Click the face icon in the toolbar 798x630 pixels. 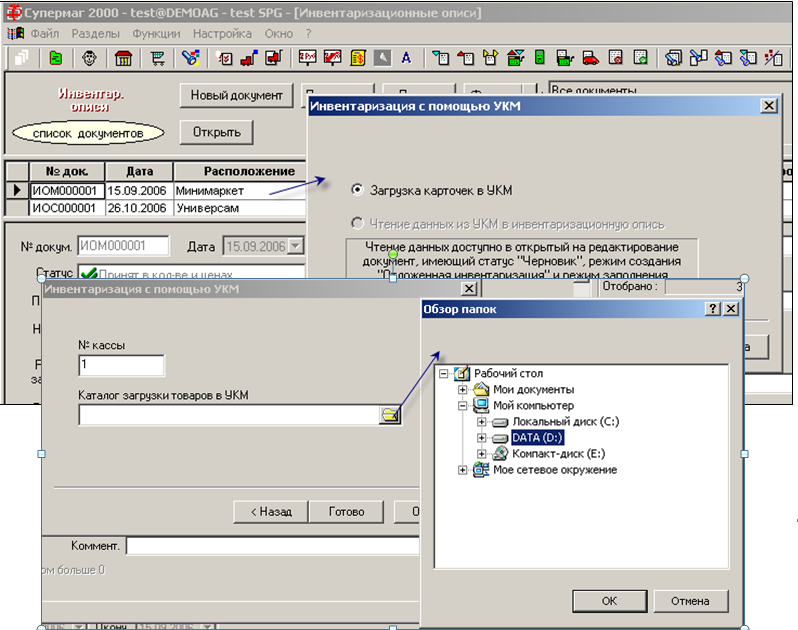(90, 59)
